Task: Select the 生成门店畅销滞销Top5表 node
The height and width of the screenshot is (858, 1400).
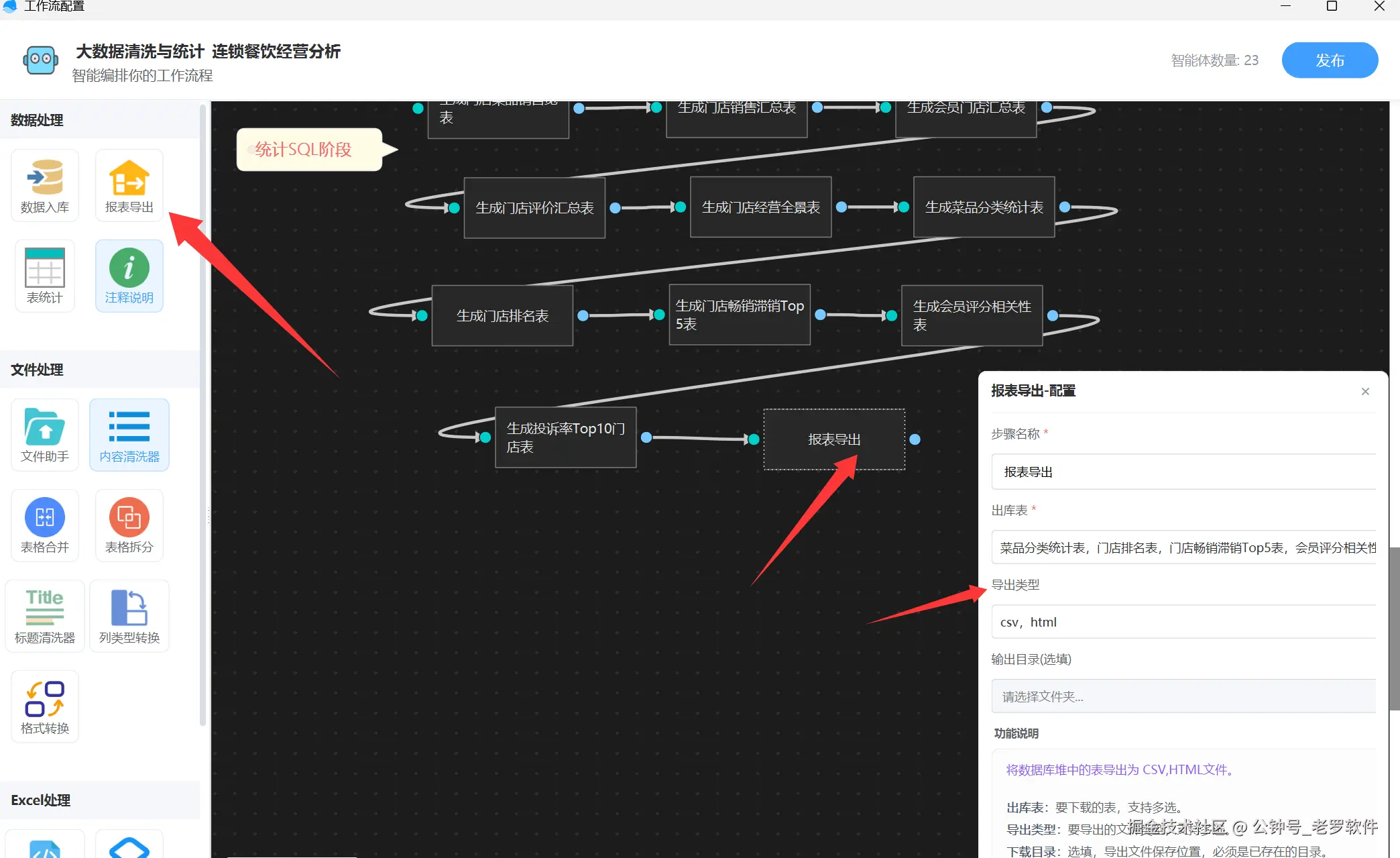Action: (740, 315)
